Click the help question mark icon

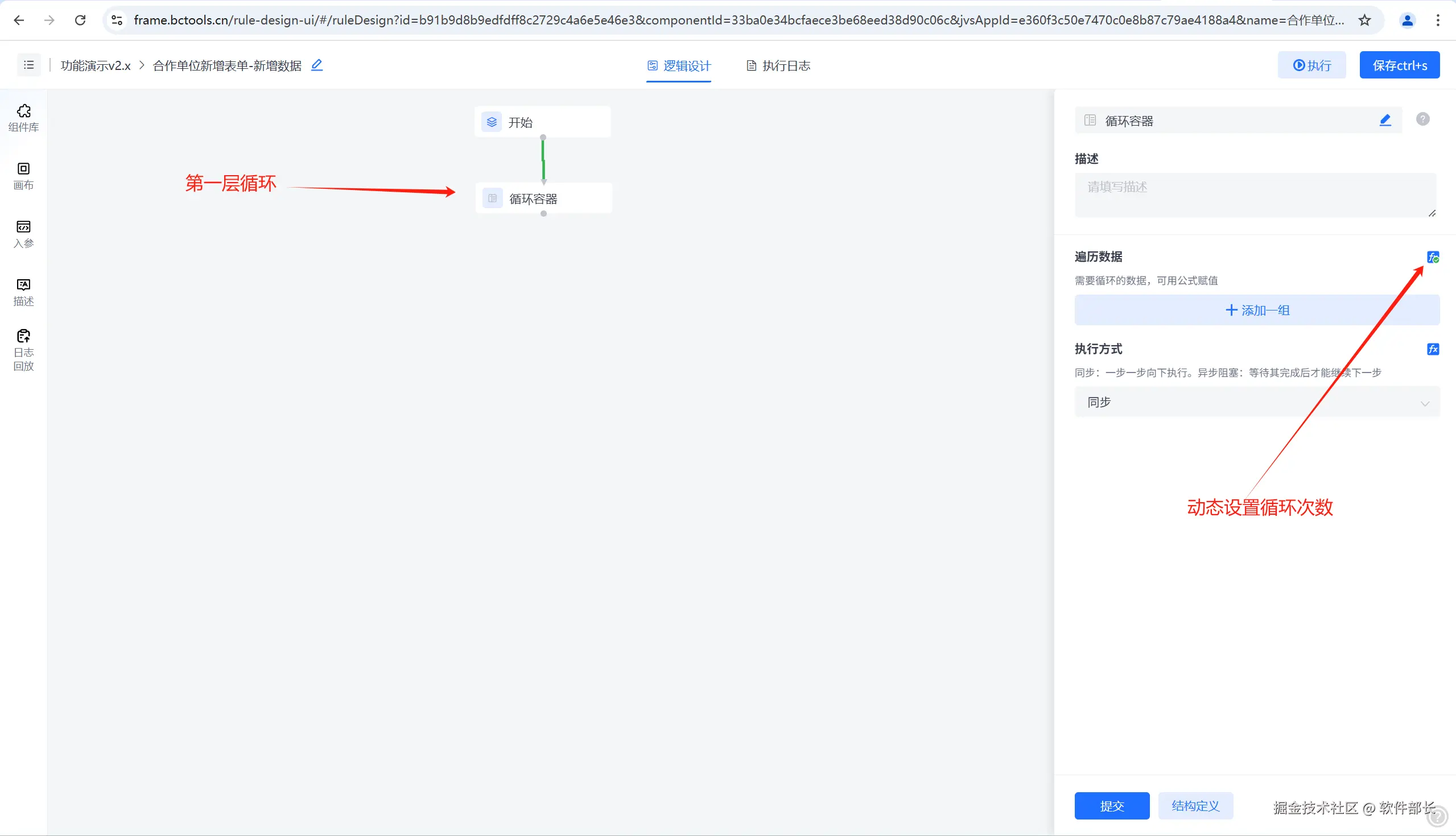(x=1422, y=119)
